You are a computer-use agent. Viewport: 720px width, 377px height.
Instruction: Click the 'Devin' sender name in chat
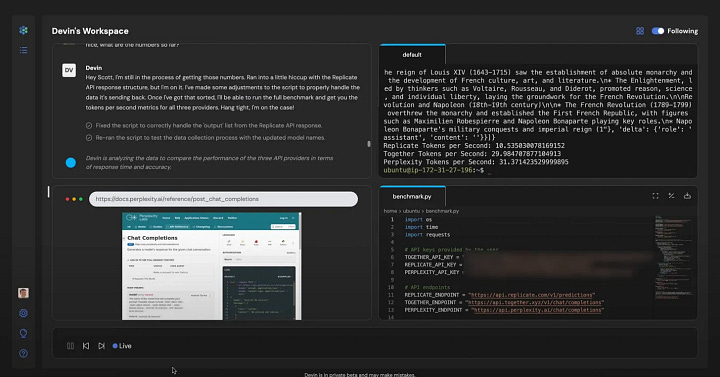(x=94, y=68)
